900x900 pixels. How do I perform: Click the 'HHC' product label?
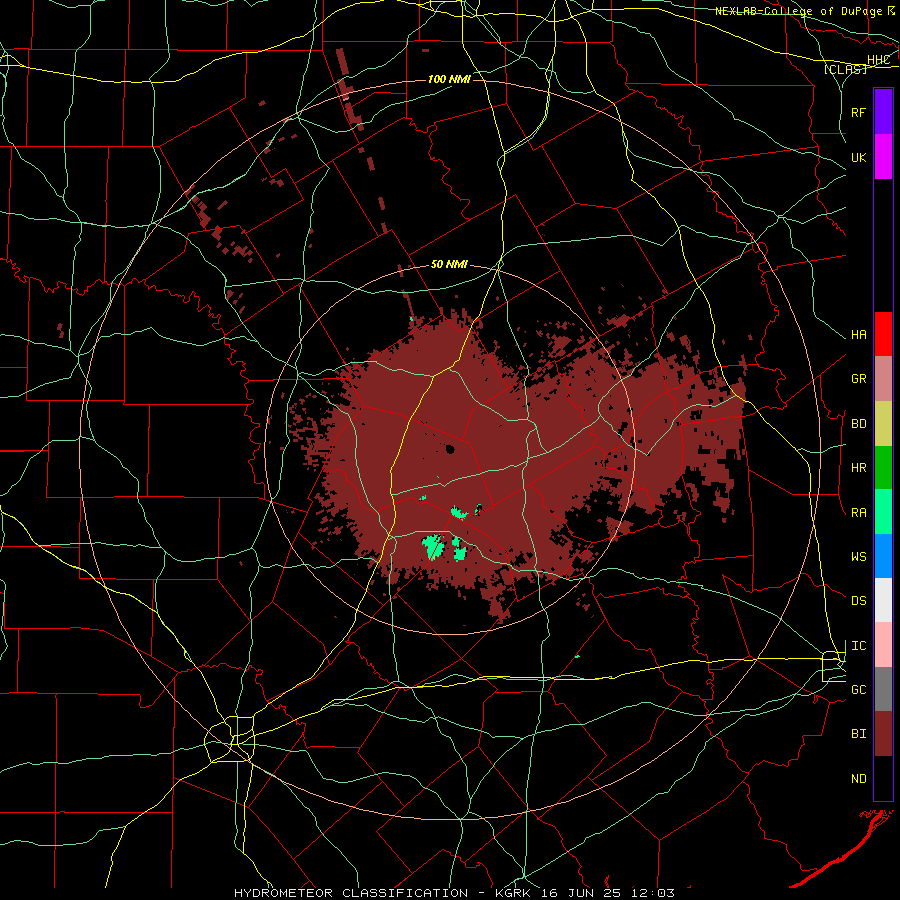pos(878,59)
